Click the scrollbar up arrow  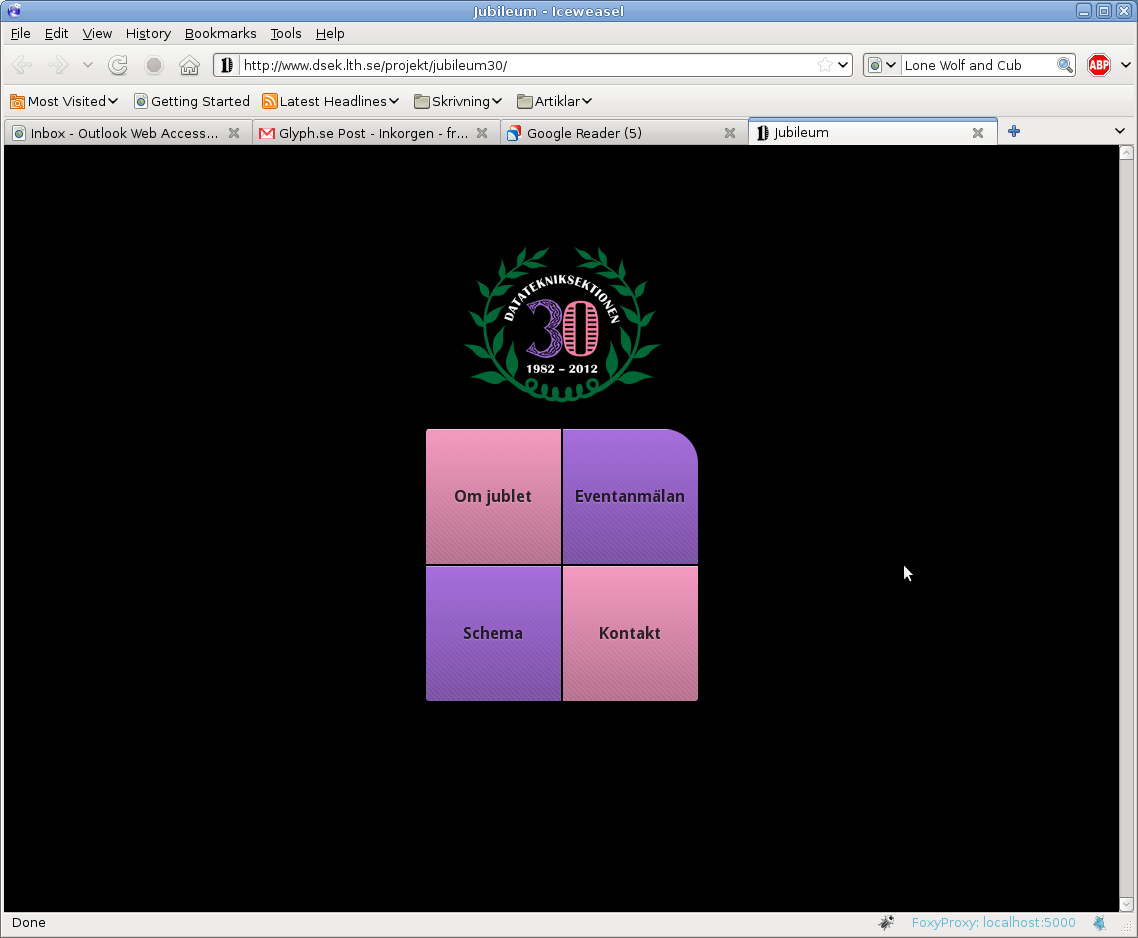1126,152
